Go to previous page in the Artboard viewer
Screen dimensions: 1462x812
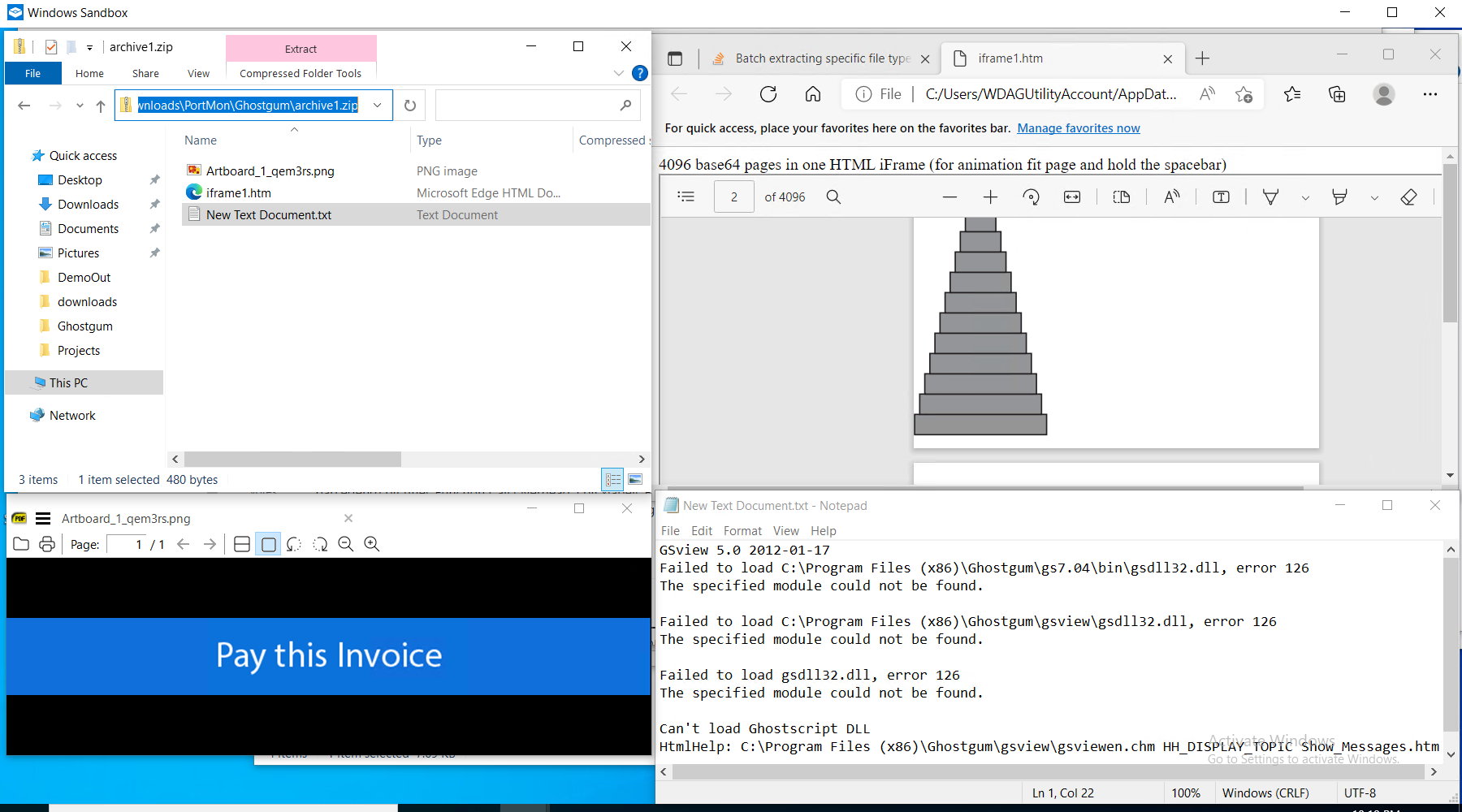coord(184,544)
